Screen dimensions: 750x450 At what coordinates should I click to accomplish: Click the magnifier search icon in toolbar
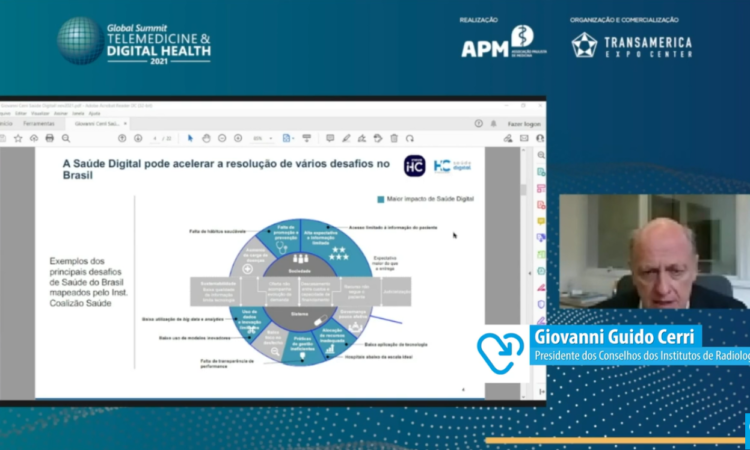(x=65, y=138)
